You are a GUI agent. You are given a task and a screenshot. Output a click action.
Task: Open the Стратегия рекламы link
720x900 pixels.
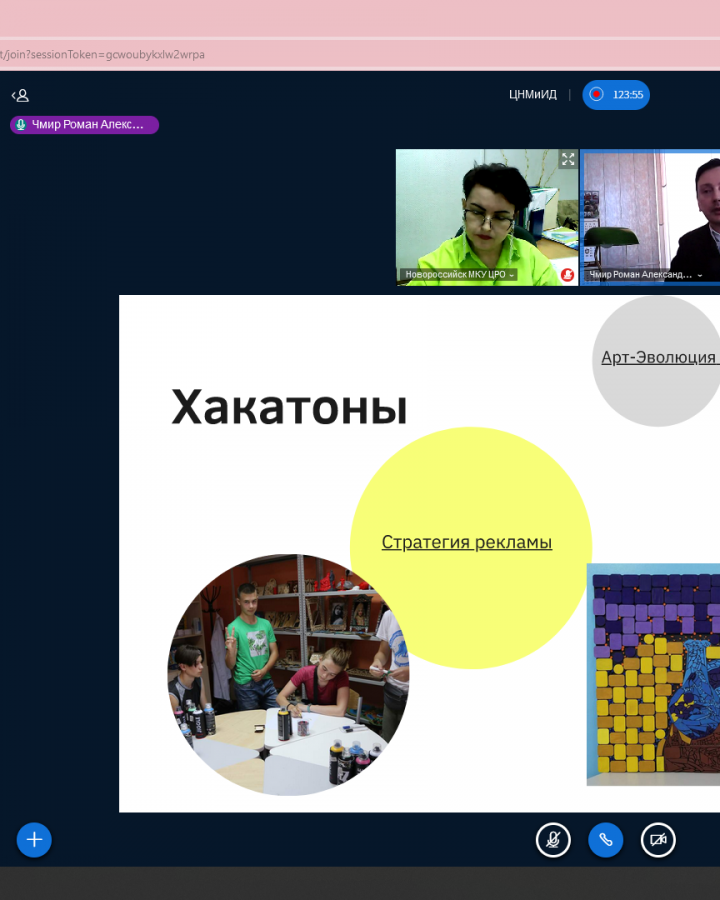point(466,542)
